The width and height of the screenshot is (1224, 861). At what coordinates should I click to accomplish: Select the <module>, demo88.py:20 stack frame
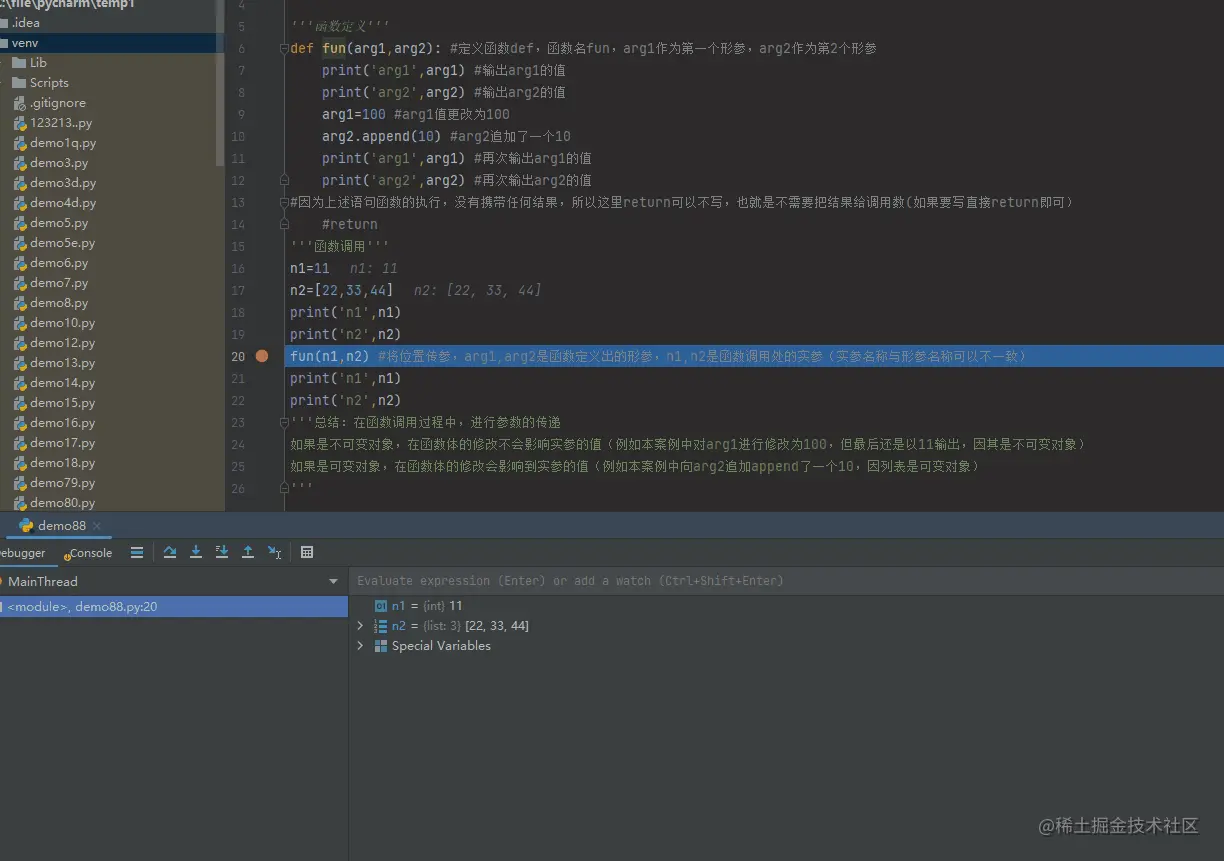(x=174, y=606)
